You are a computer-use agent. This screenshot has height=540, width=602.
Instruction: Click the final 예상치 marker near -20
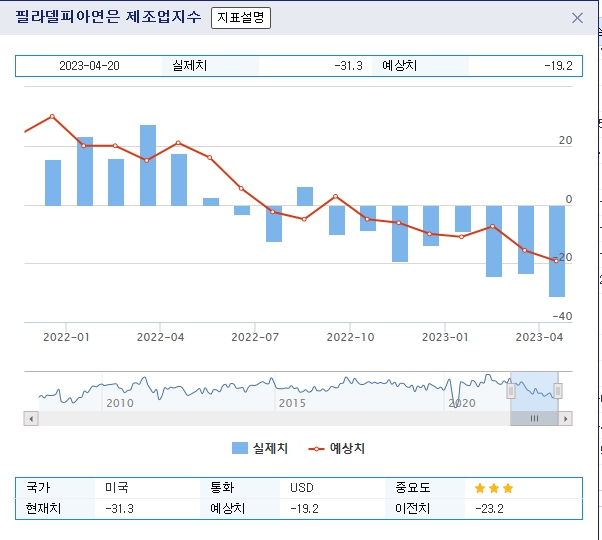point(556,261)
